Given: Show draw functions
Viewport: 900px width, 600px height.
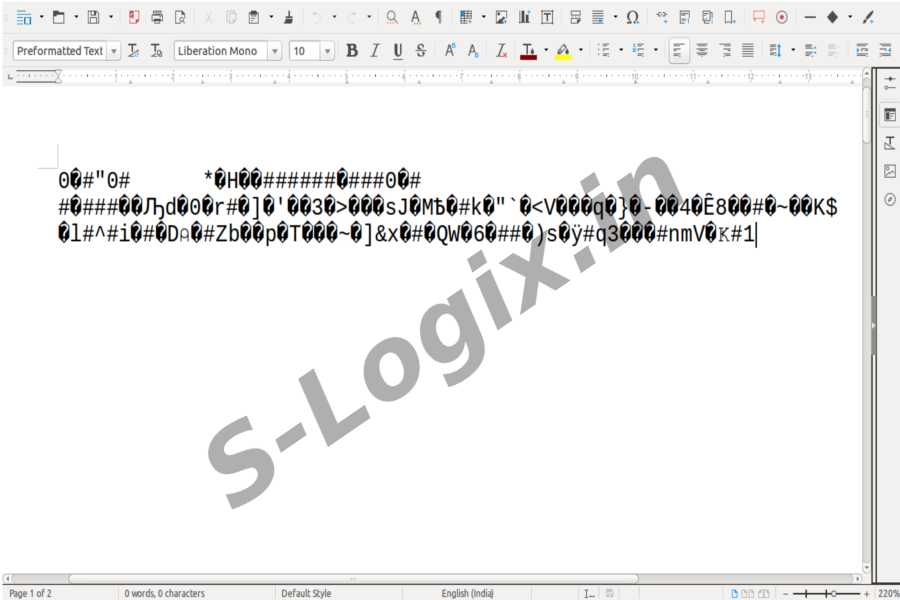Looking at the screenshot, I should pyautogui.click(x=868, y=17).
